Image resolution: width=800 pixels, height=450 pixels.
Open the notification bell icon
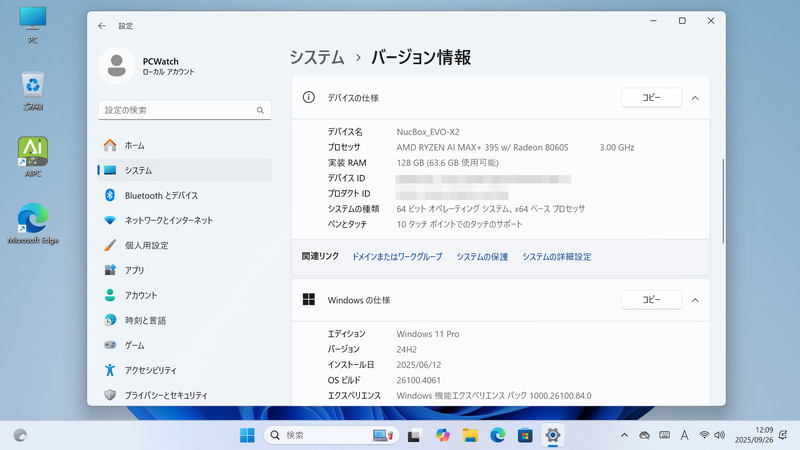point(783,435)
